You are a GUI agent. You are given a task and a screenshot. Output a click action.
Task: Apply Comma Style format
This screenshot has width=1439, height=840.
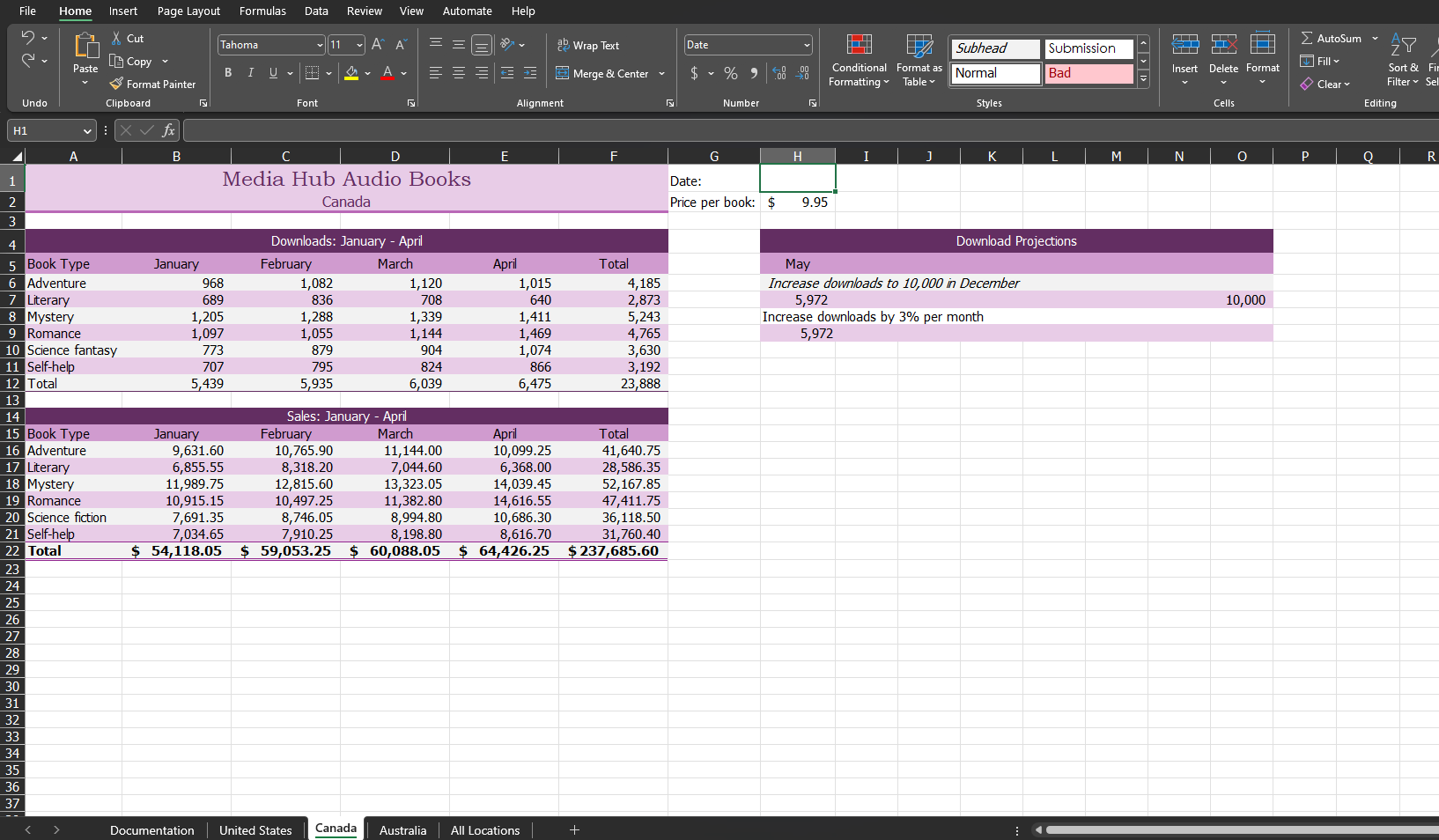(754, 73)
